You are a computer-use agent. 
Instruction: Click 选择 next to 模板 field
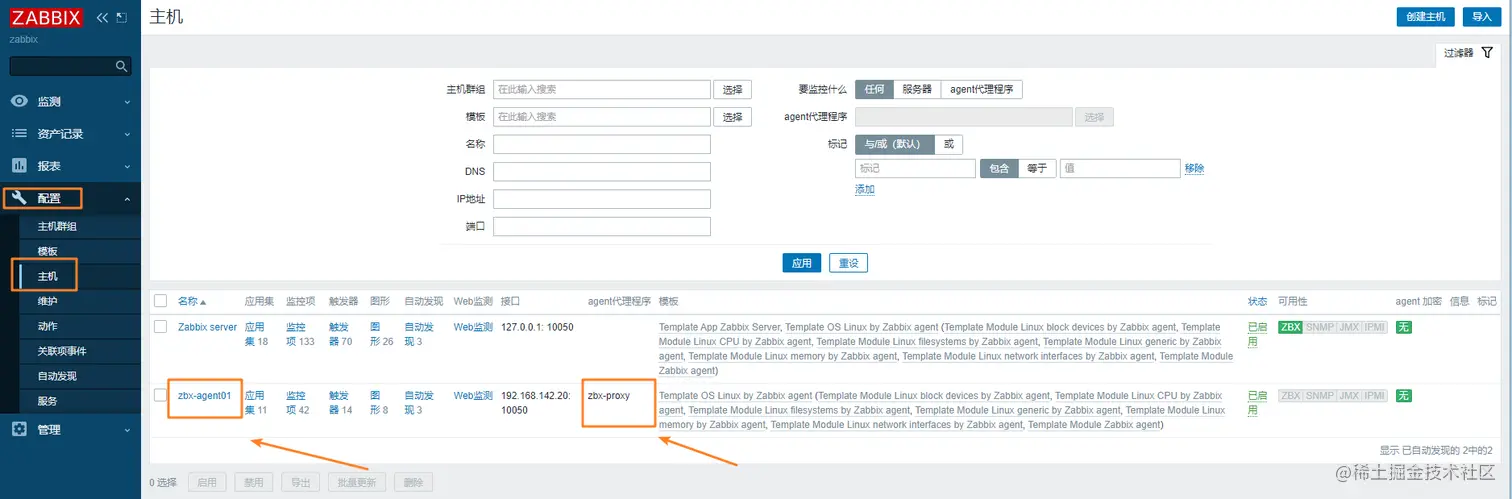click(733, 116)
